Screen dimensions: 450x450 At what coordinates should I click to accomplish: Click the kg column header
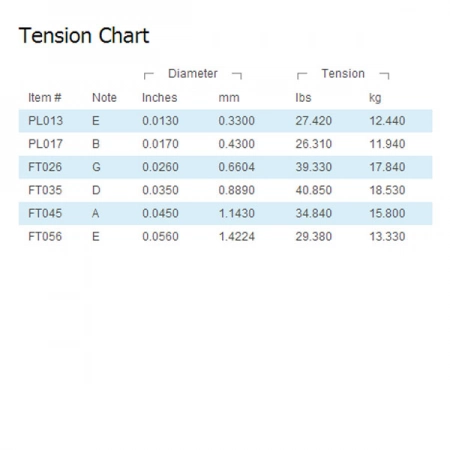pos(375,98)
